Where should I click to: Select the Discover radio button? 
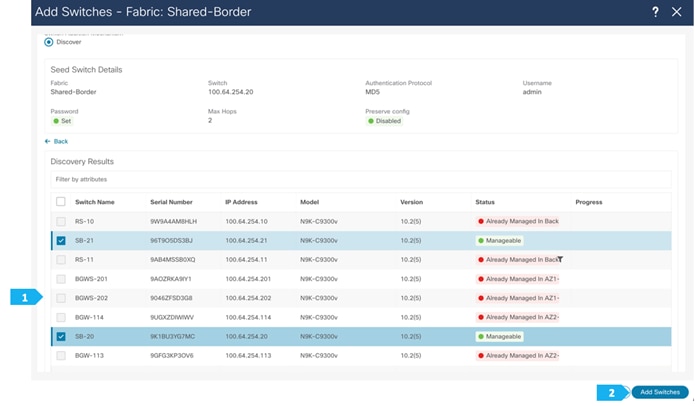point(49,42)
